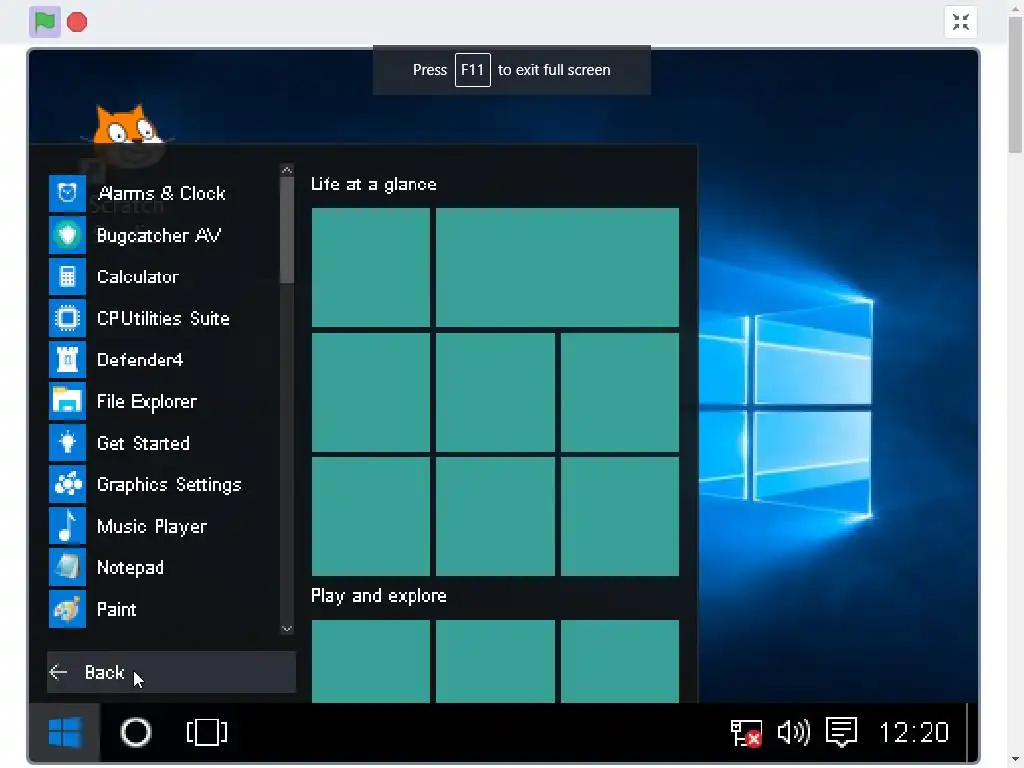Viewport: 1024px width, 768px height.
Task: Select the Defender4 label
Action: [x=140, y=360]
